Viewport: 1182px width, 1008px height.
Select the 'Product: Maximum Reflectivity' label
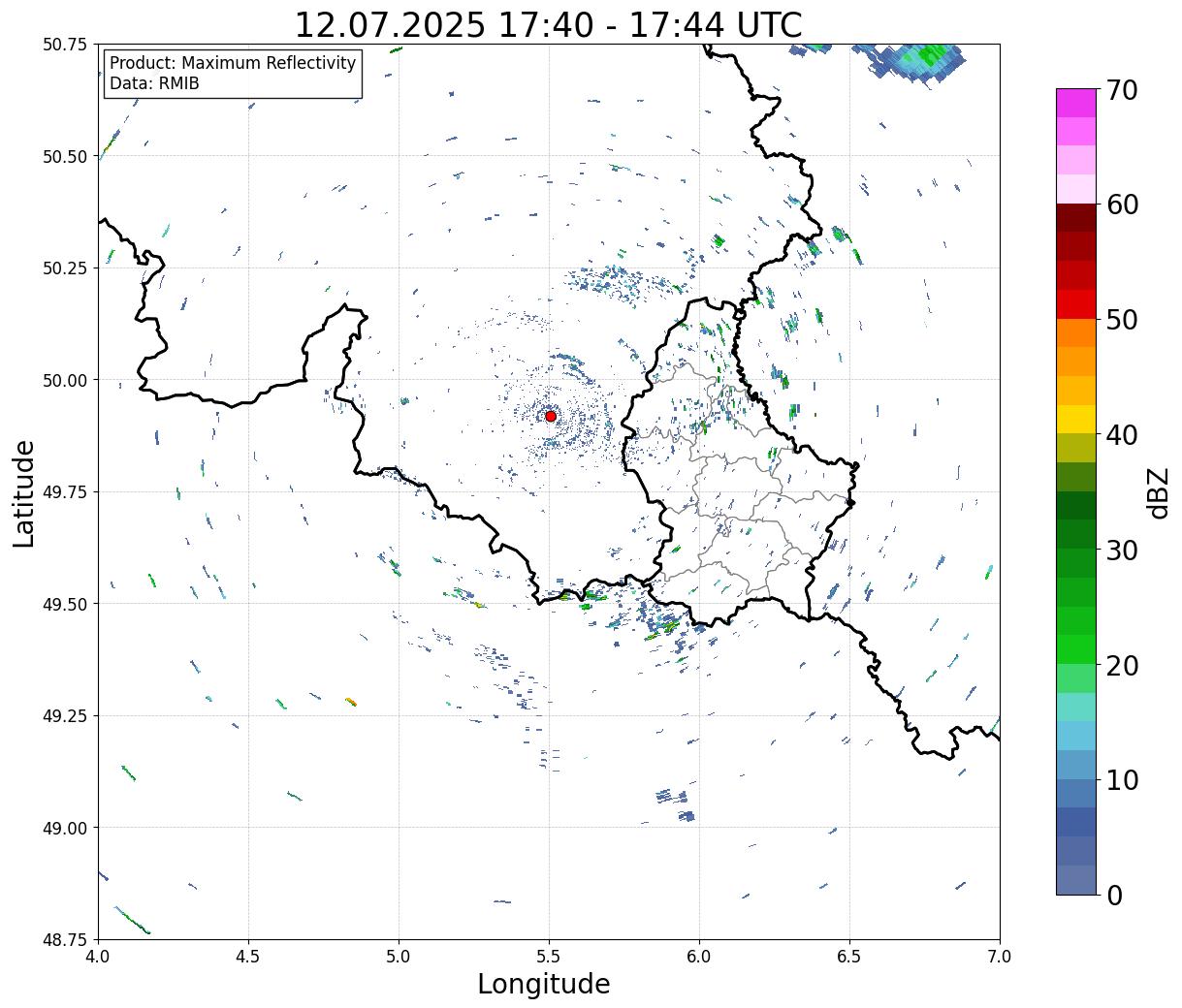point(233,63)
